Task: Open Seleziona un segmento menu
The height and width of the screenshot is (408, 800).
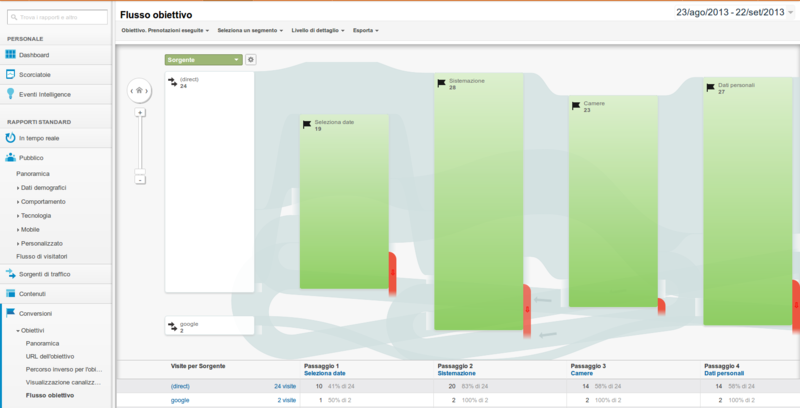Action: 250,31
